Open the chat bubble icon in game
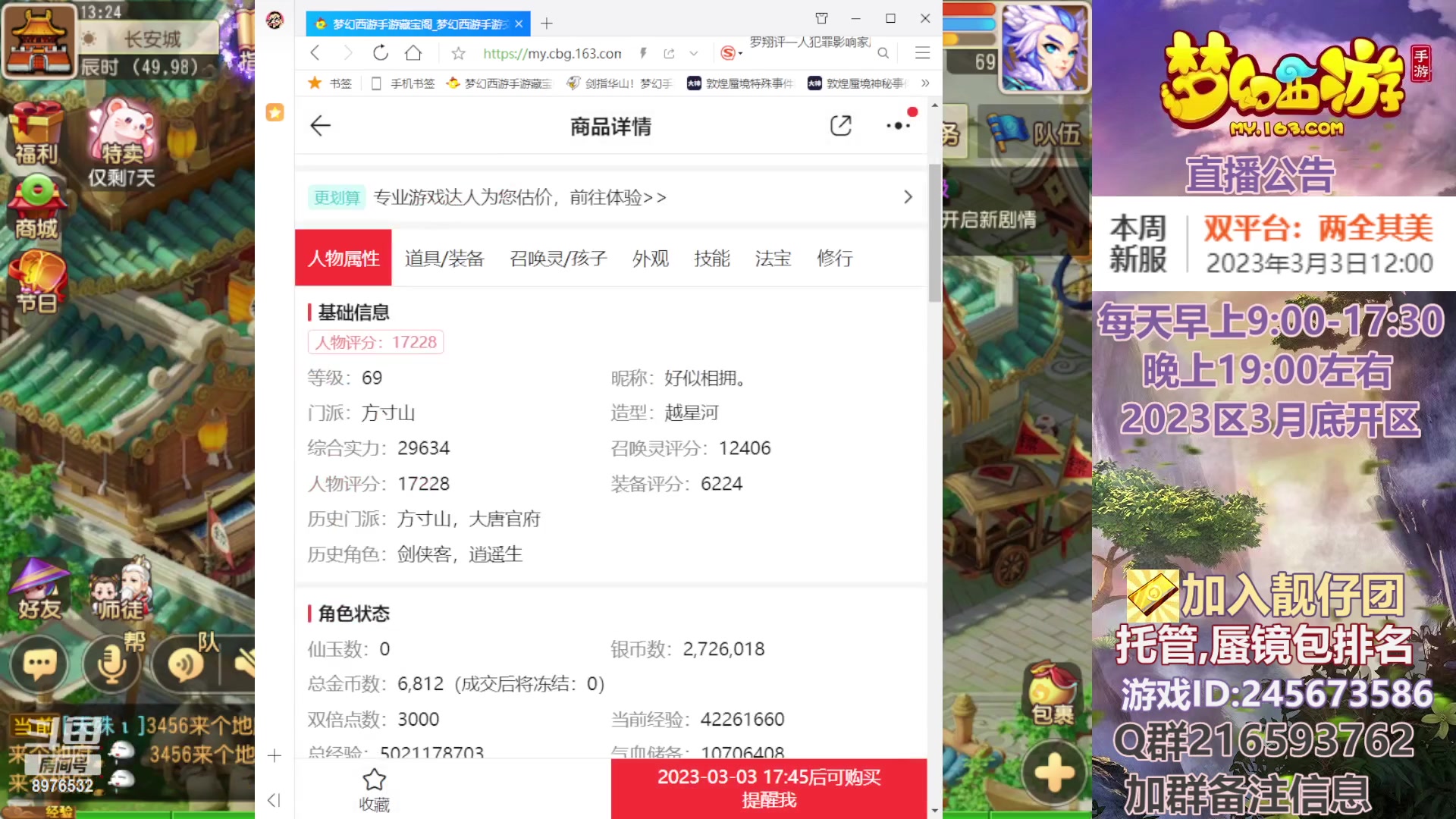 pos(39,664)
